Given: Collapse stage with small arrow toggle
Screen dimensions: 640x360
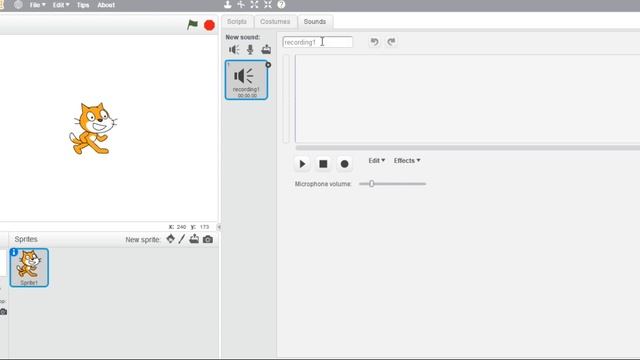Looking at the screenshot, I should pos(219,227).
